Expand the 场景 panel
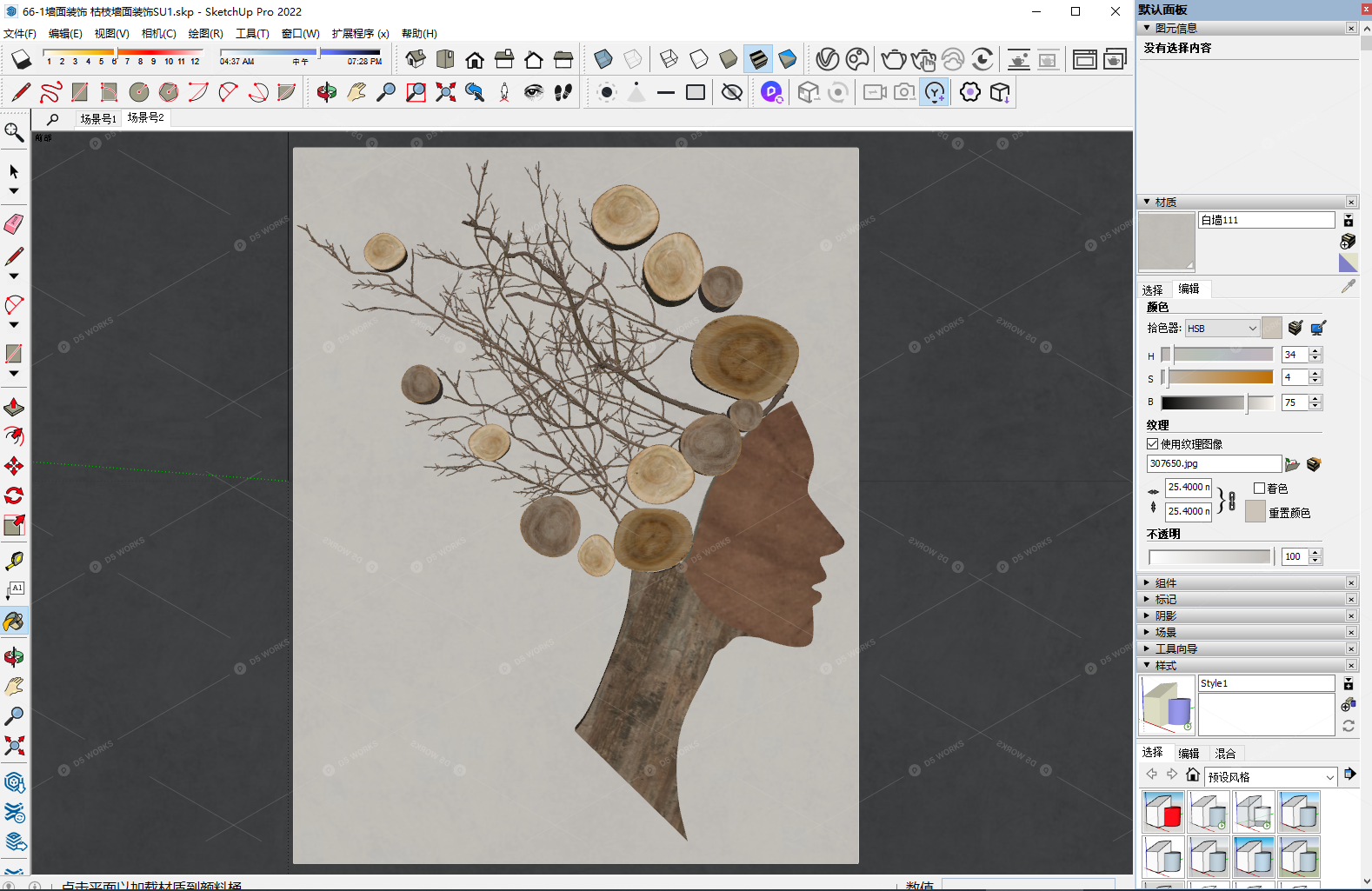The image size is (1372, 891). (1147, 632)
